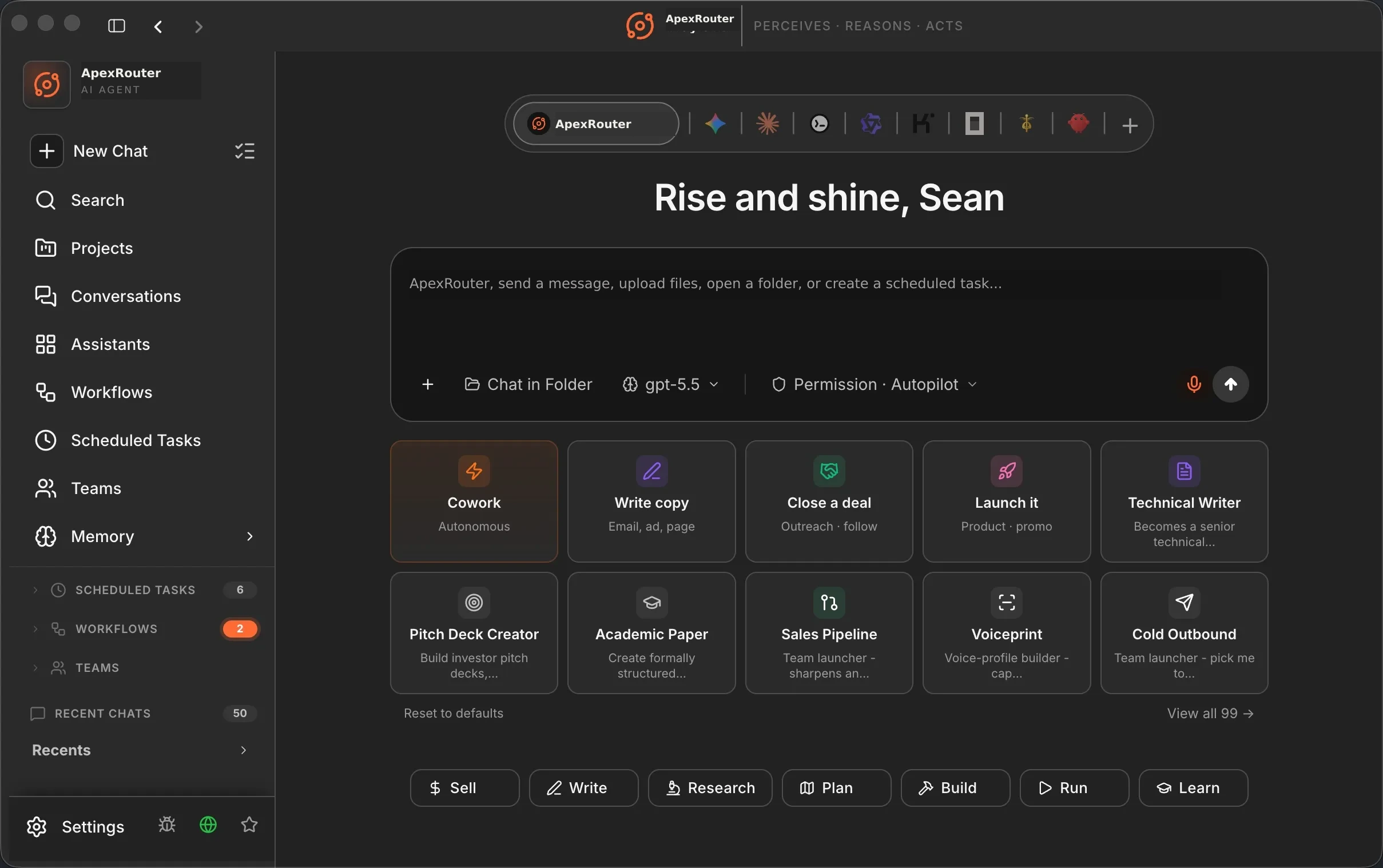Viewport: 1383px width, 868px height.
Task: Toggle the sidebar panel icon in title bar
Action: 117,26
